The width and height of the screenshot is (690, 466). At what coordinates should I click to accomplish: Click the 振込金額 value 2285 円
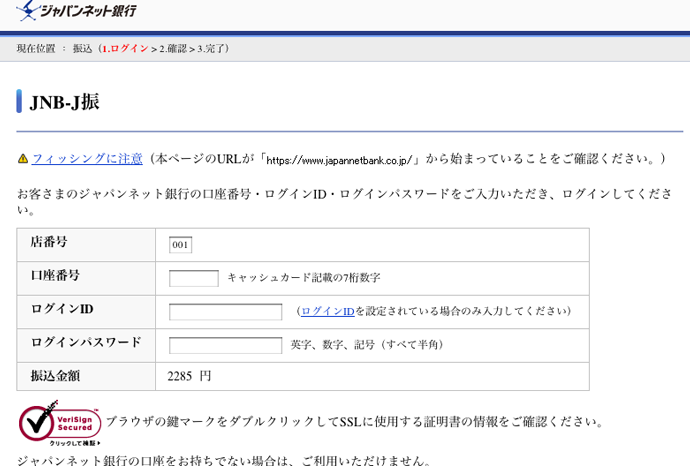click(189, 376)
